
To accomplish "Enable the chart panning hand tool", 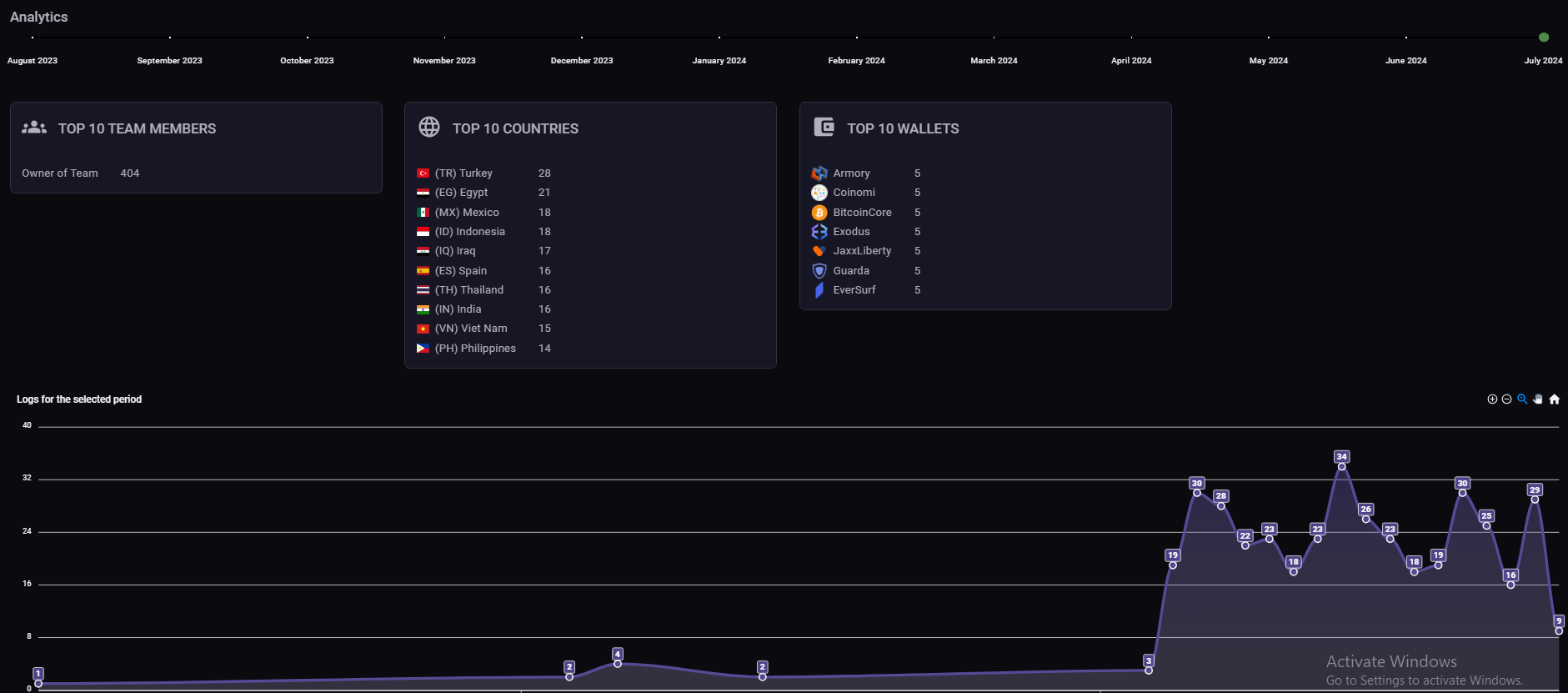I will click(x=1538, y=399).
